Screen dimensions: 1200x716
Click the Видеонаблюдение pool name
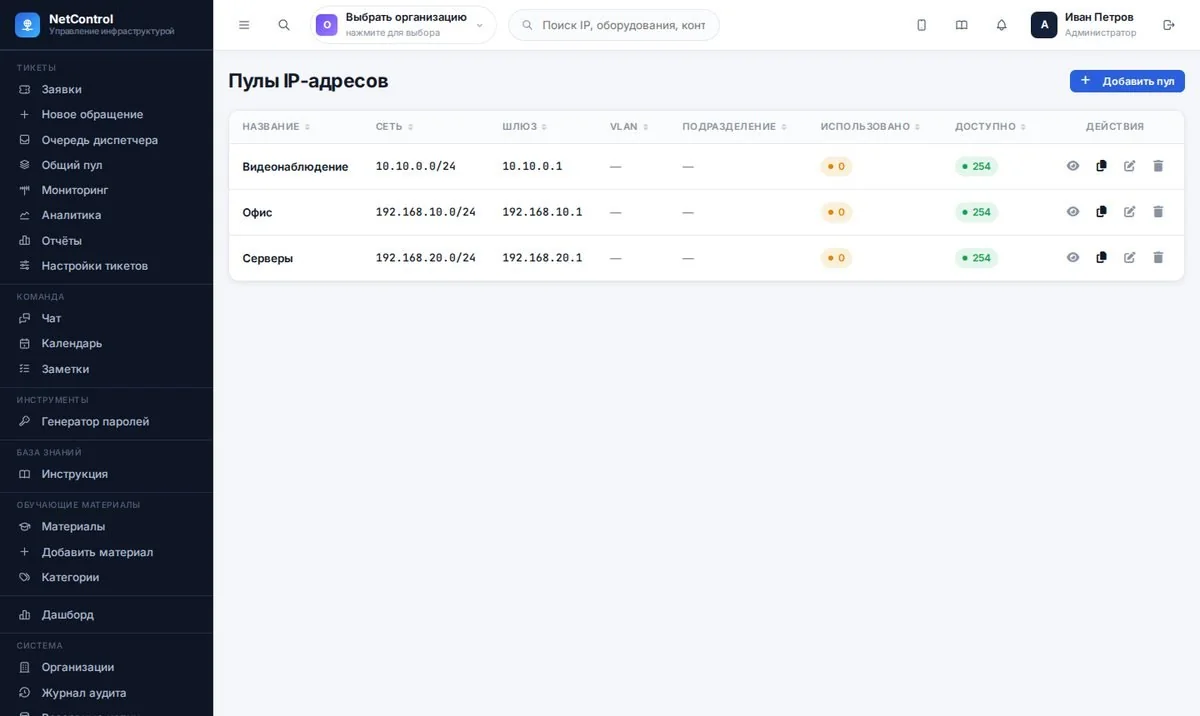295,167
